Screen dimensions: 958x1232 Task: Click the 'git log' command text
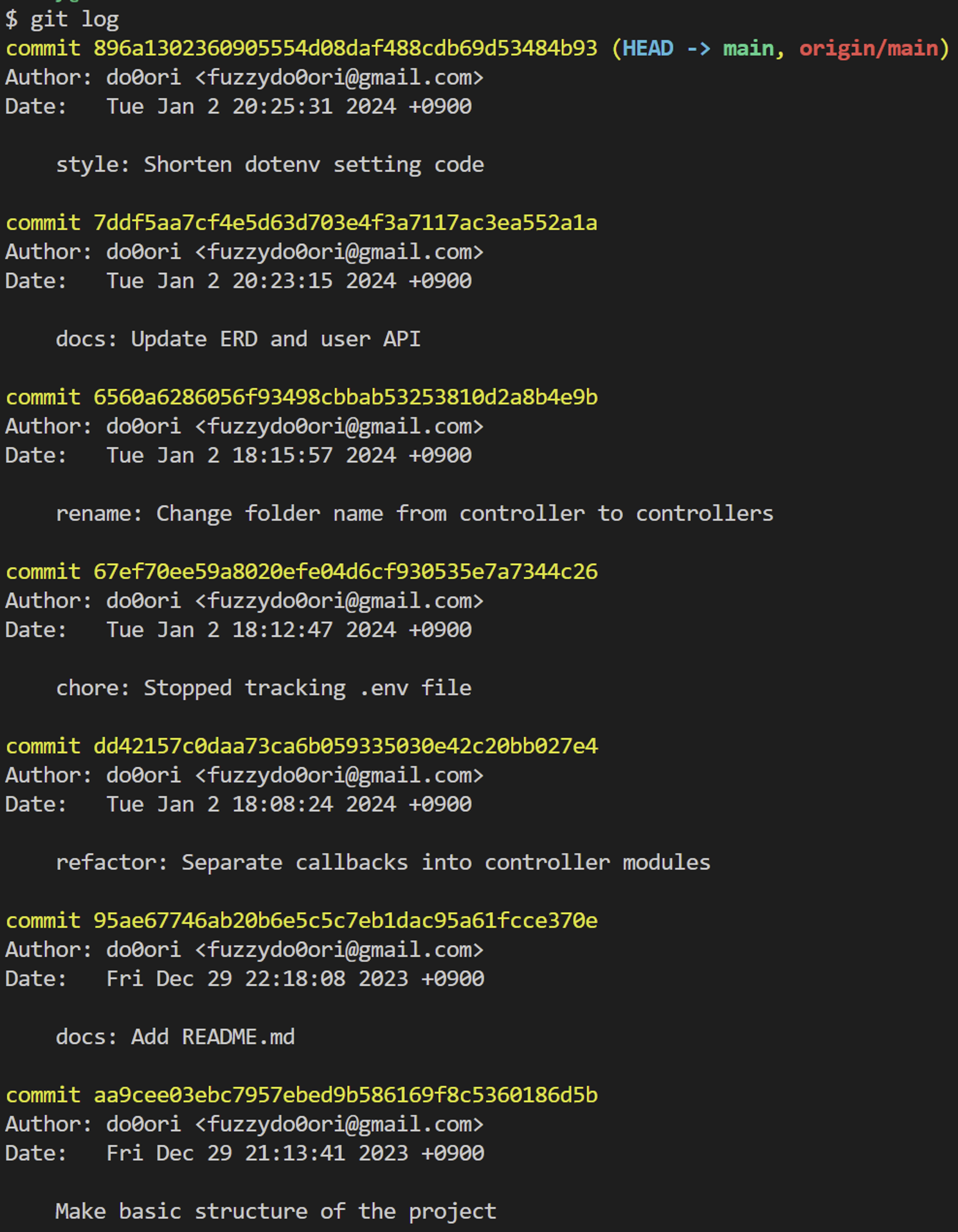coord(74,20)
